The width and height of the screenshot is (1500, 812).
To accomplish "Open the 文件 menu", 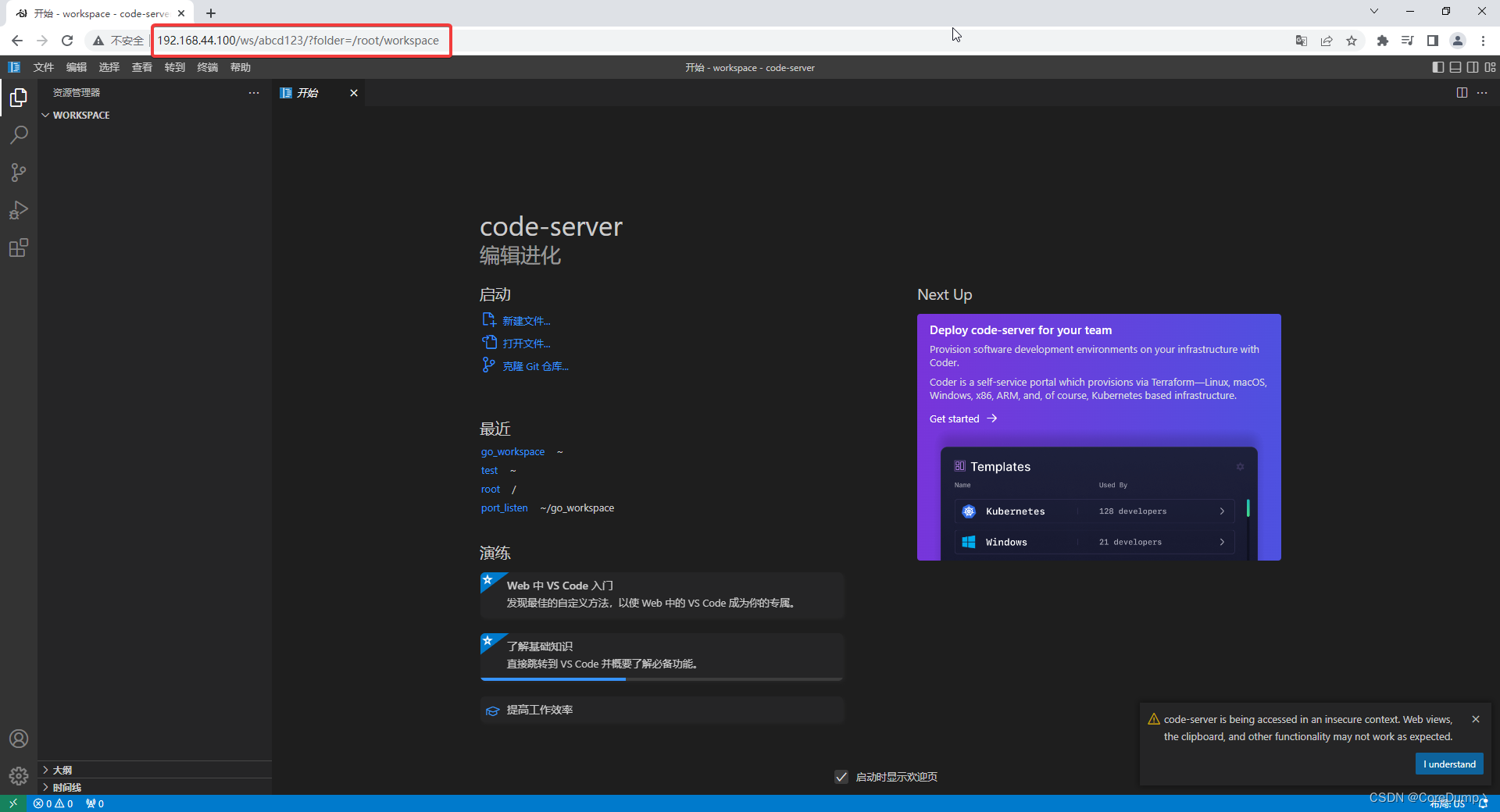I will click(44, 67).
